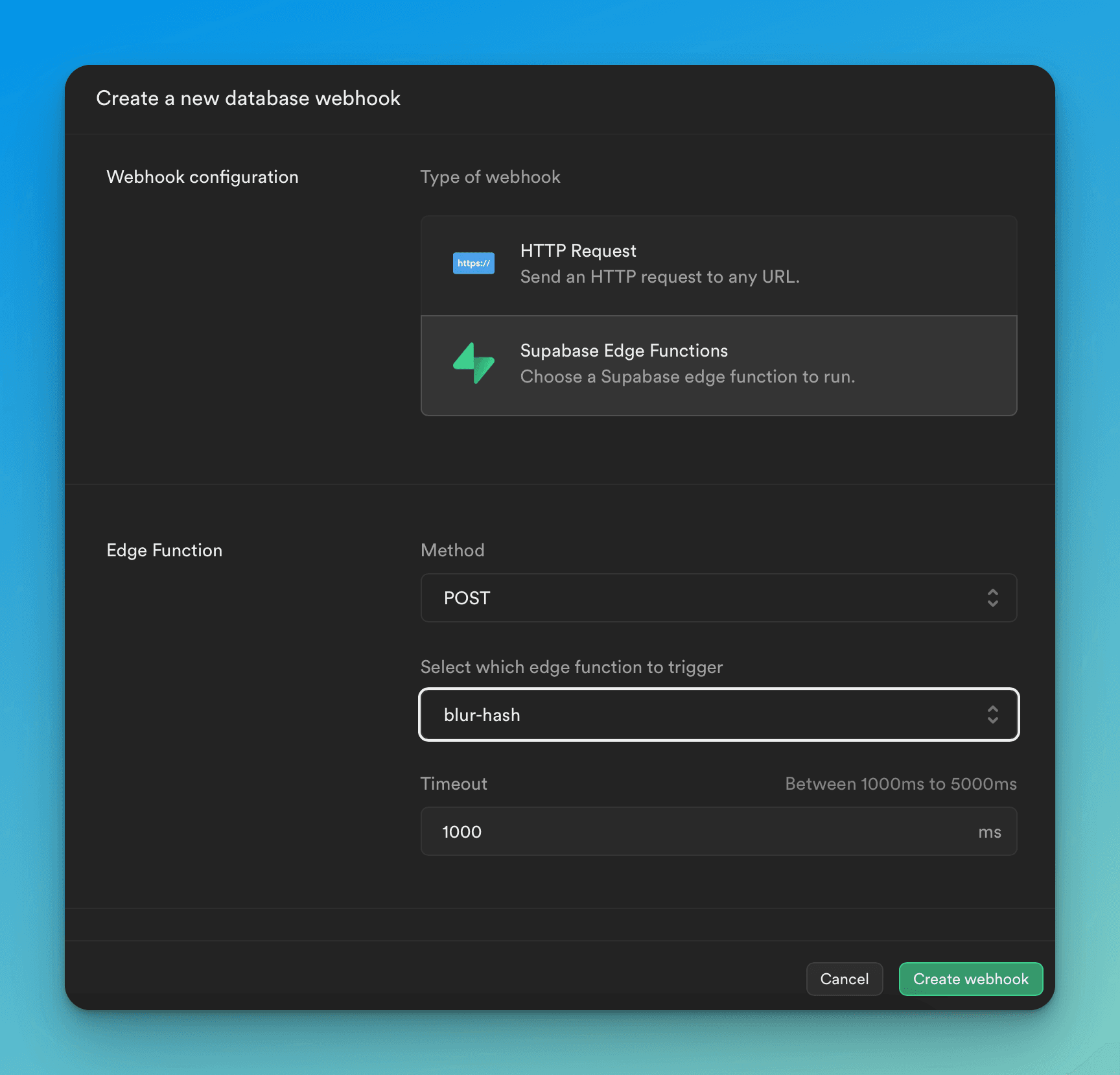
Task: Open the blur-hash edge function dropdown
Action: (719, 715)
